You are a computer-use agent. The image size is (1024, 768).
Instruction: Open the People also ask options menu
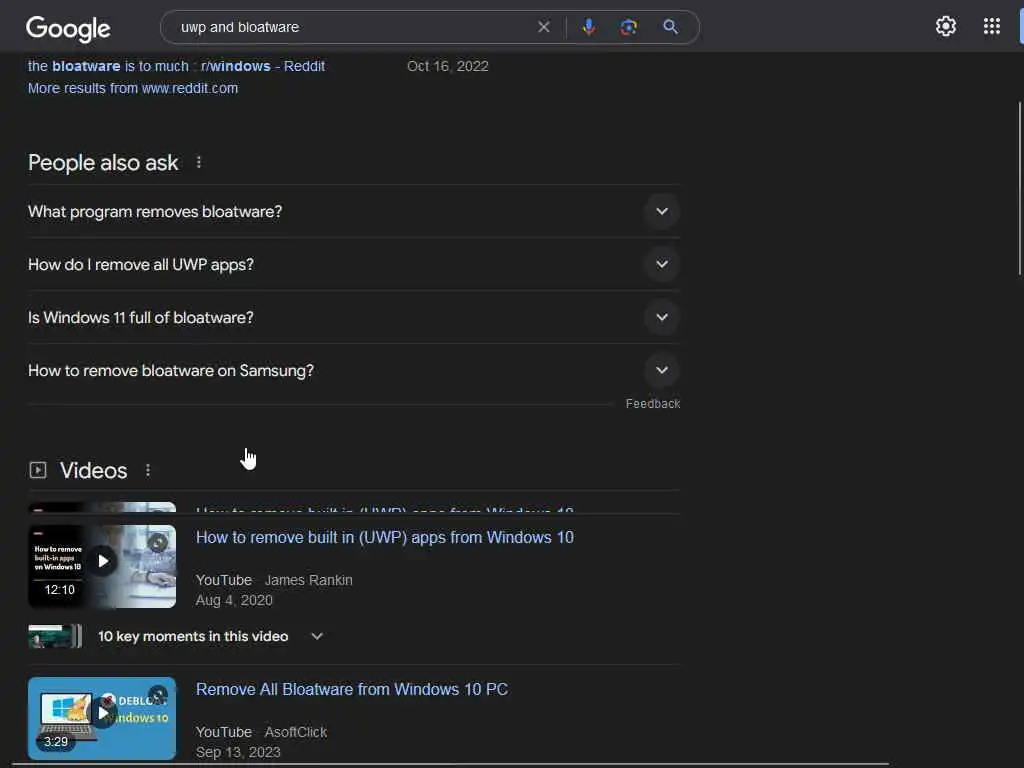[199, 162]
